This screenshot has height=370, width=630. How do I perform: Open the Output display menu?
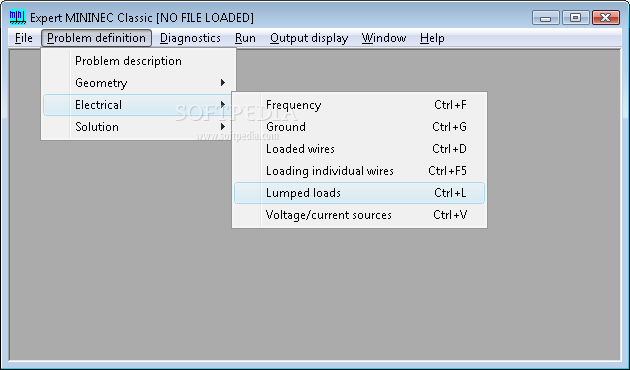(309, 38)
